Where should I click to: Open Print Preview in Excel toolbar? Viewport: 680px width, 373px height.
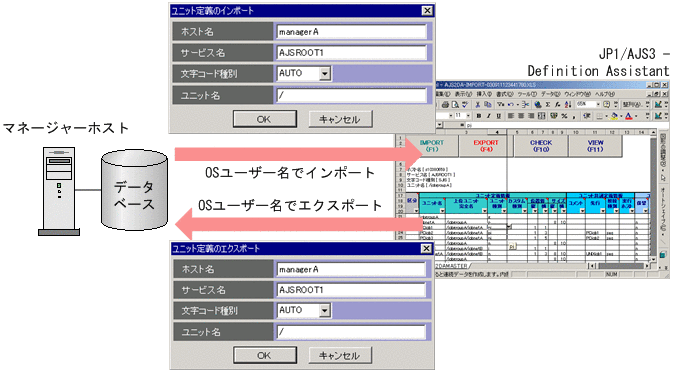click(455, 105)
